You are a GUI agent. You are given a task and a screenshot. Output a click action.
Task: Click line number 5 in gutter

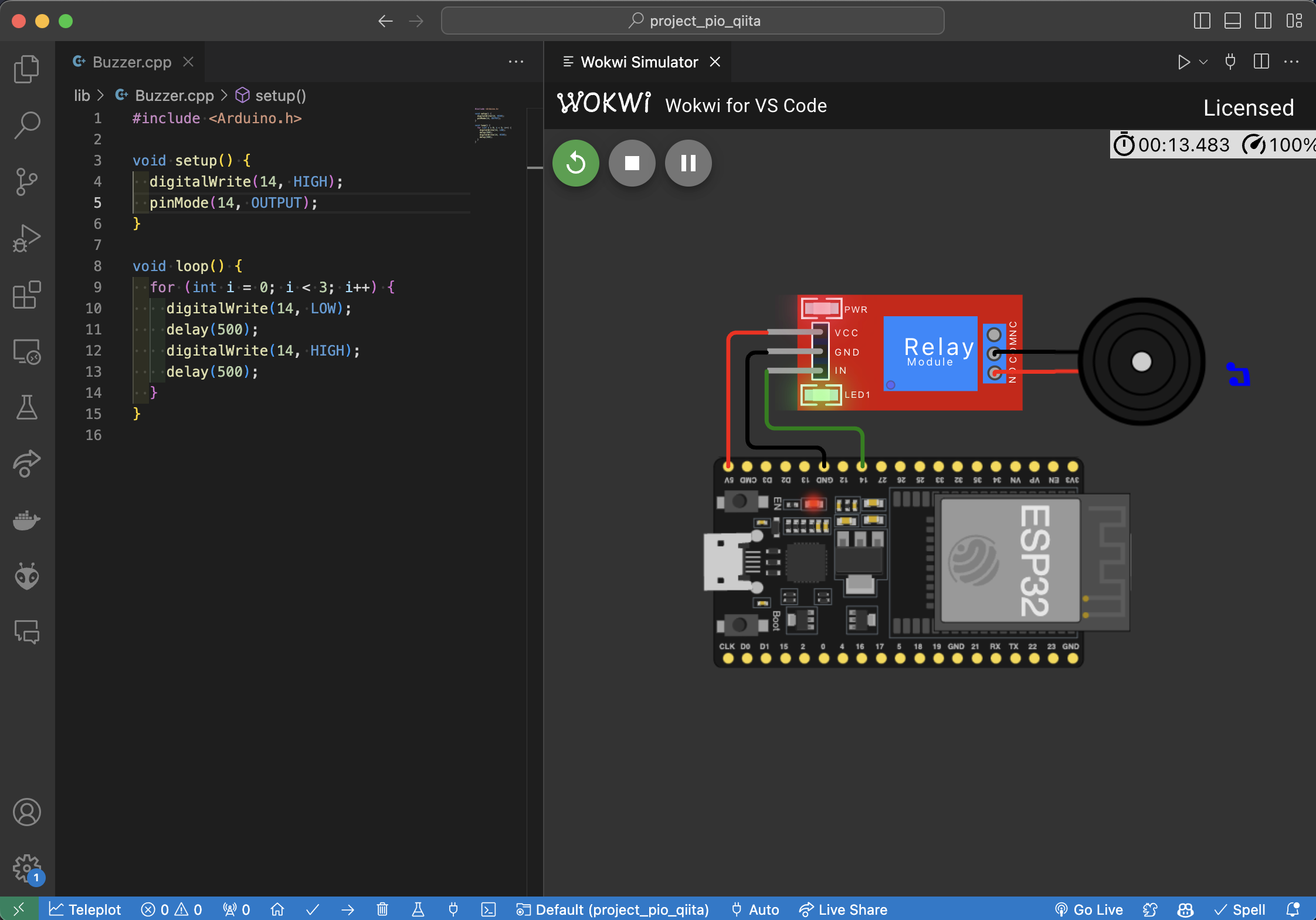pos(97,202)
